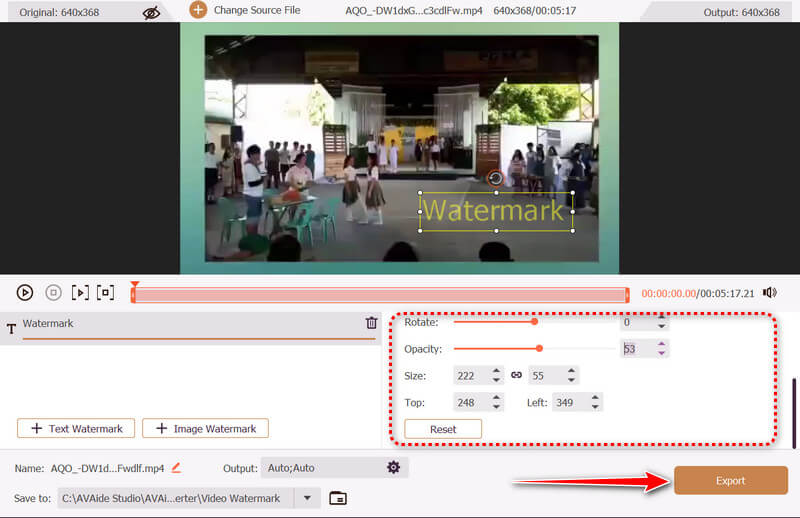The height and width of the screenshot is (518, 800).
Task: Click the Original: 640x368 label
Action: tap(59, 12)
